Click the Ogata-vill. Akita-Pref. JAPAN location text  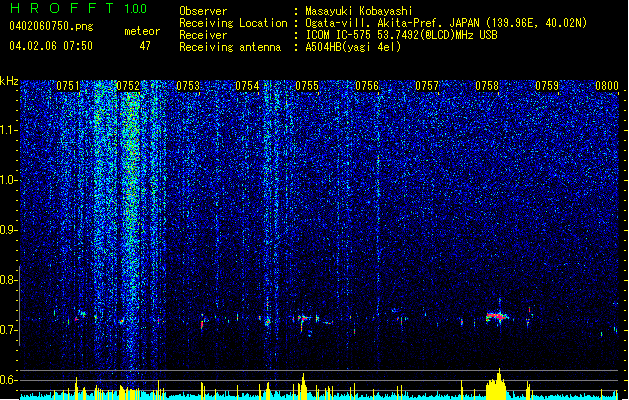point(446,23)
